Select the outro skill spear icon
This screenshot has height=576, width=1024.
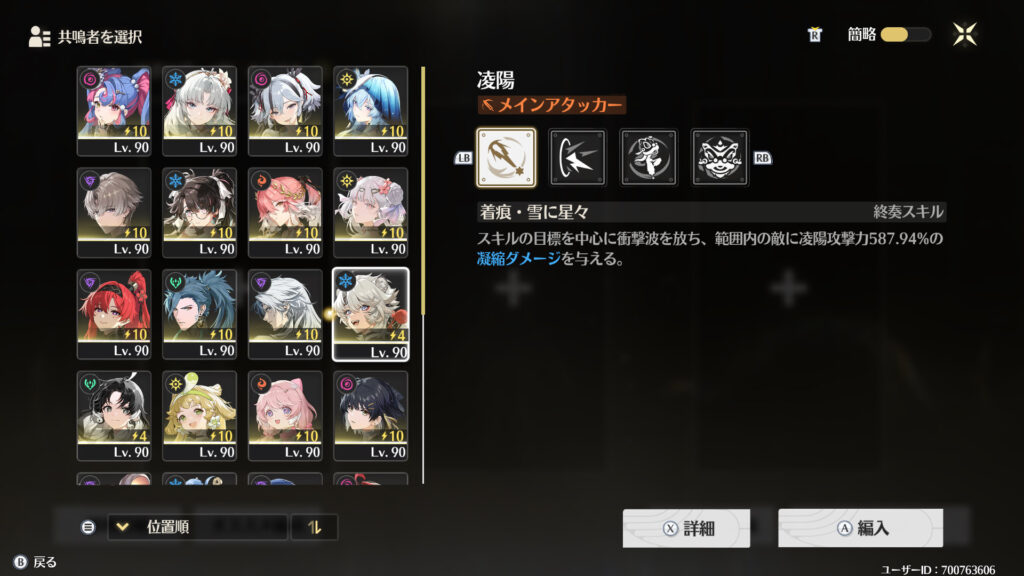[506, 157]
